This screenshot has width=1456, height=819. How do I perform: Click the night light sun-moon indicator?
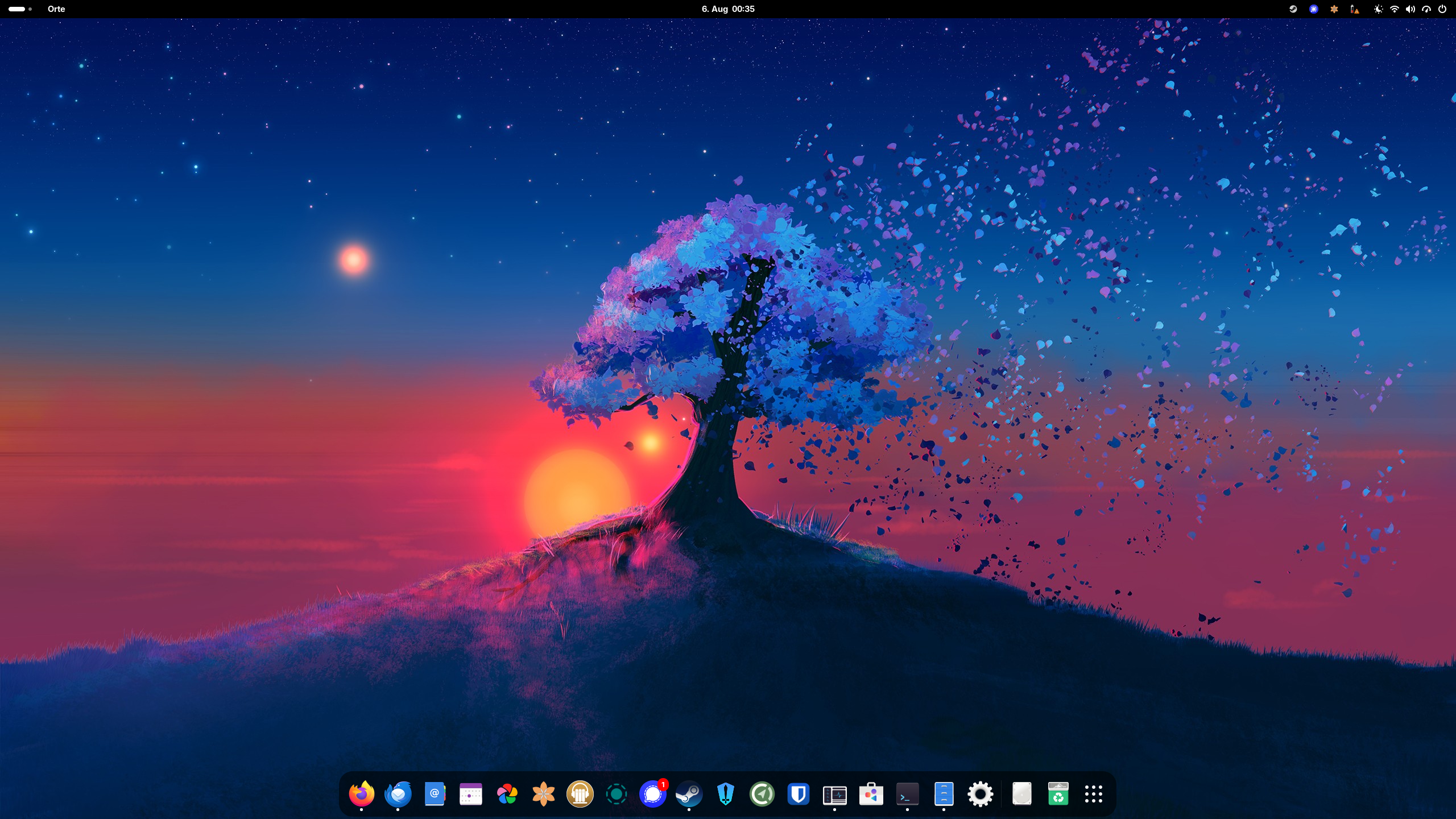pyautogui.click(x=1378, y=9)
